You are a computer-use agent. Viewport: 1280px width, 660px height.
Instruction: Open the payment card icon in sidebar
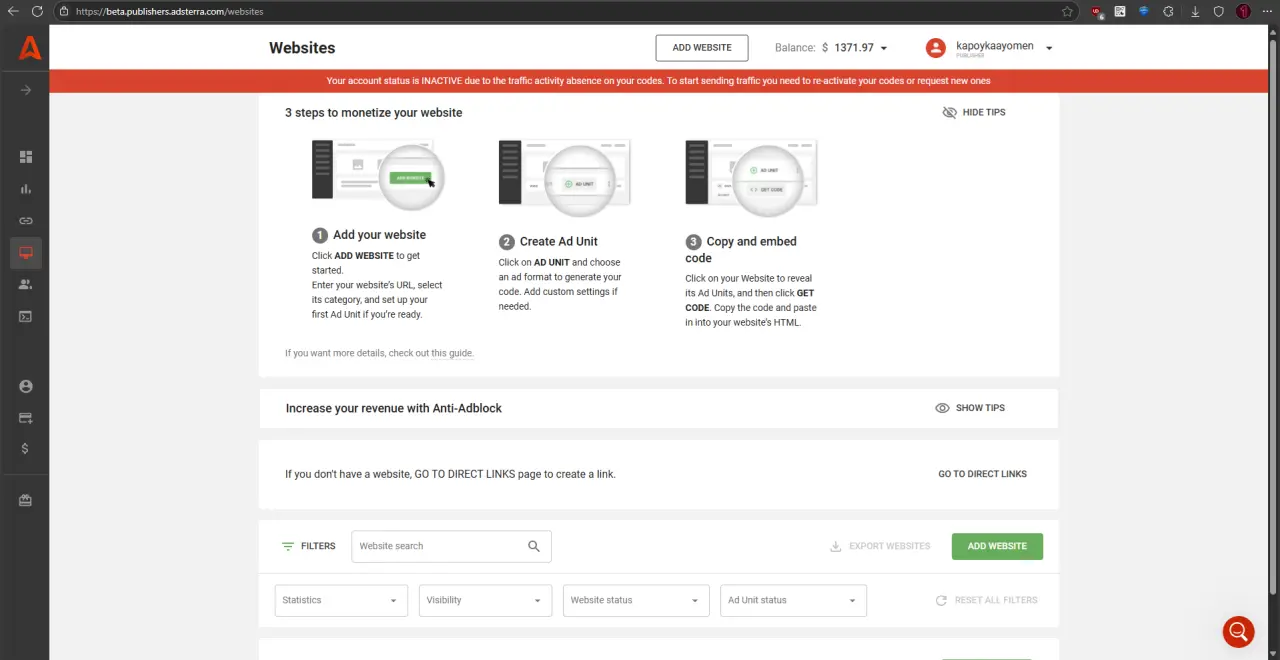coord(26,418)
